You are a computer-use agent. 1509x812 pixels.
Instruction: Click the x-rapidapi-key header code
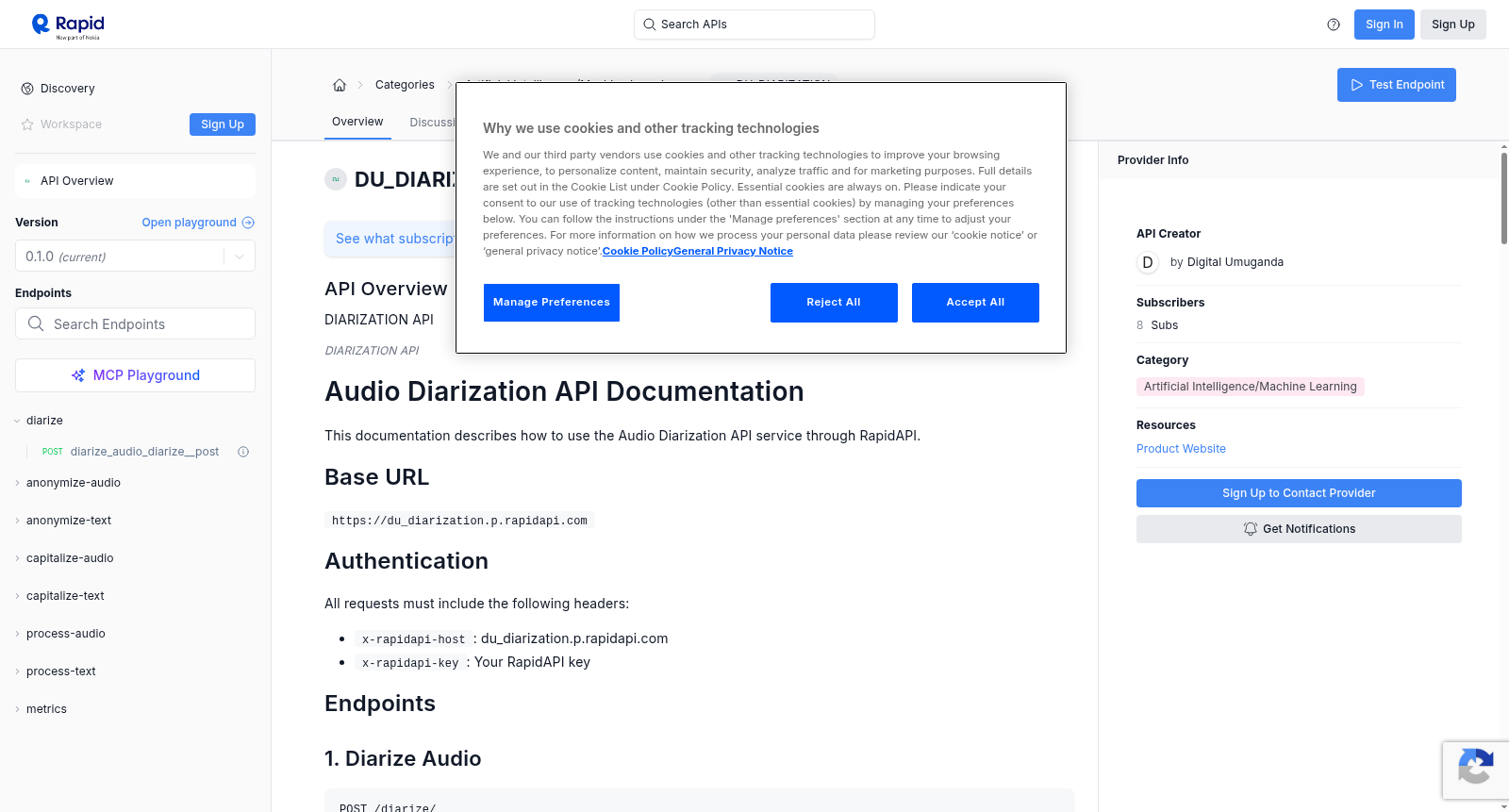click(410, 663)
